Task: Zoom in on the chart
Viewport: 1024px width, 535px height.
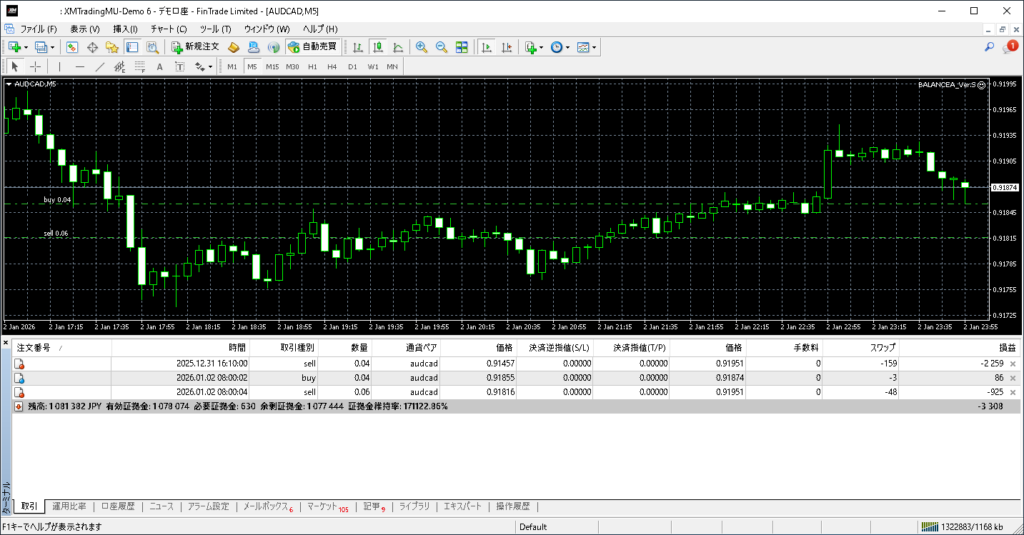Action: click(422, 47)
